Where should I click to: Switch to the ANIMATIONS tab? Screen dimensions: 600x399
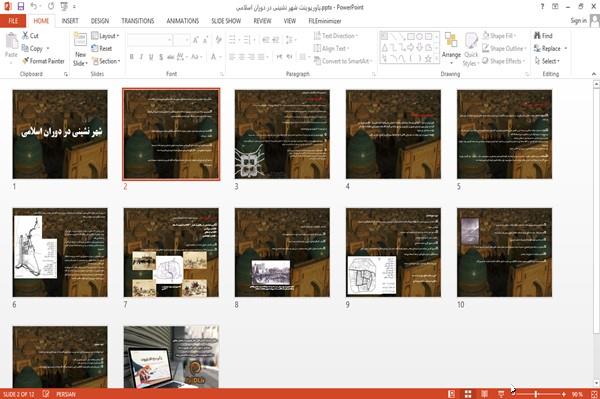coord(183,21)
